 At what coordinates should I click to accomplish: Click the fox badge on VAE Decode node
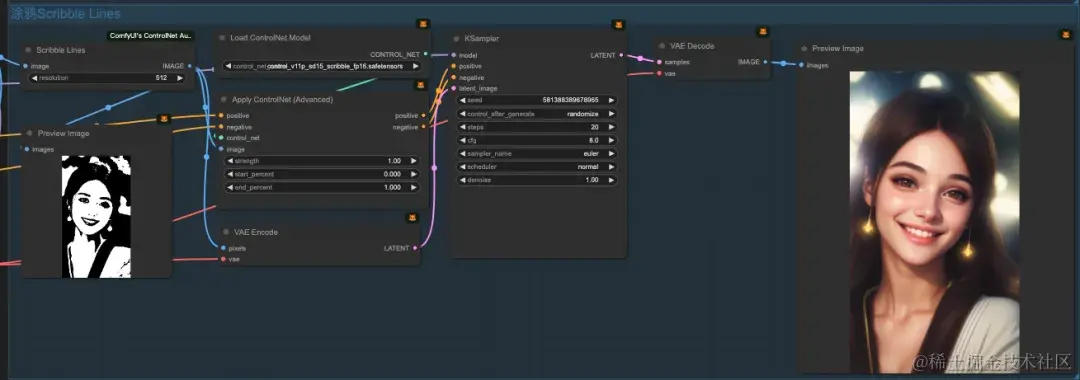tap(762, 32)
